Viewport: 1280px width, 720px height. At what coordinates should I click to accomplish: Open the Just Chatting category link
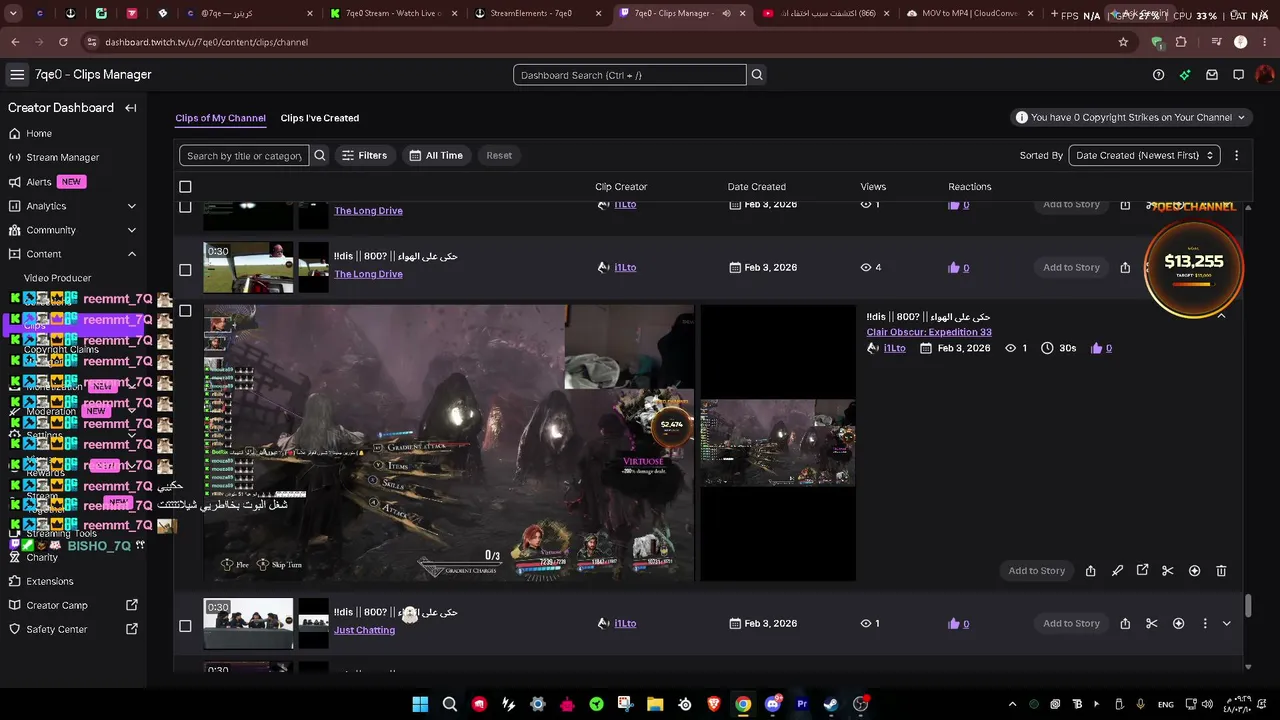[x=364, y=630]
